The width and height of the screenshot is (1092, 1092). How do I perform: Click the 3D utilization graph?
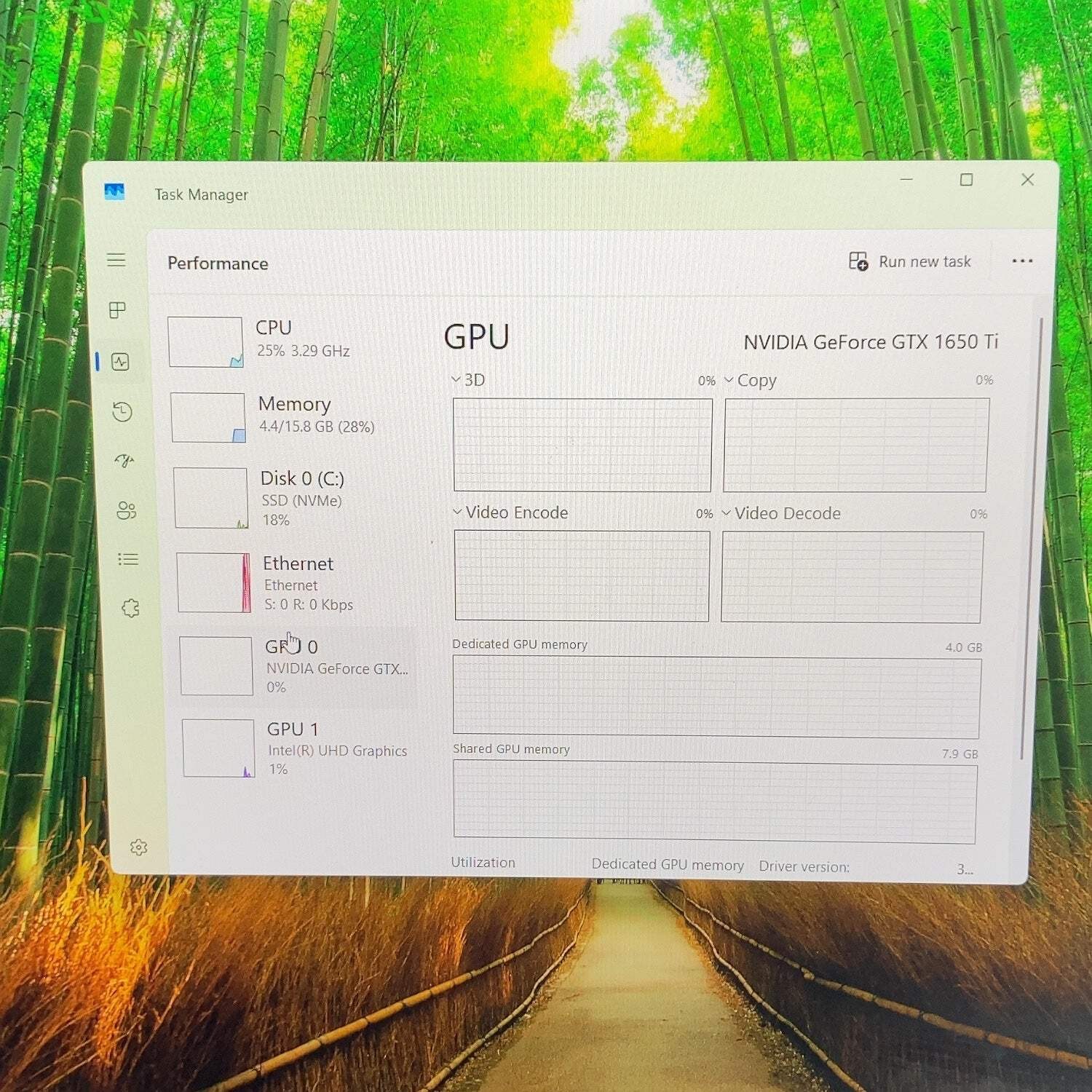(582, 445)
